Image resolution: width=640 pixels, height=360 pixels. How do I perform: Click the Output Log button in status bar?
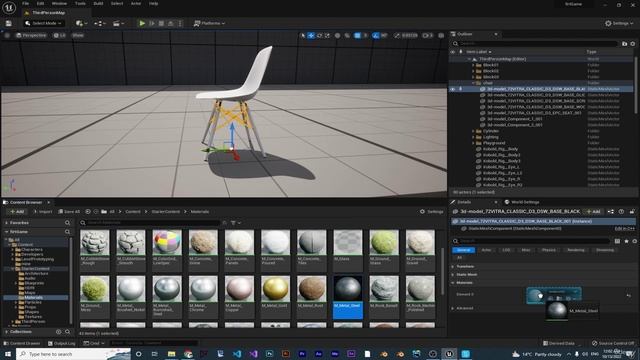[62, 343]
